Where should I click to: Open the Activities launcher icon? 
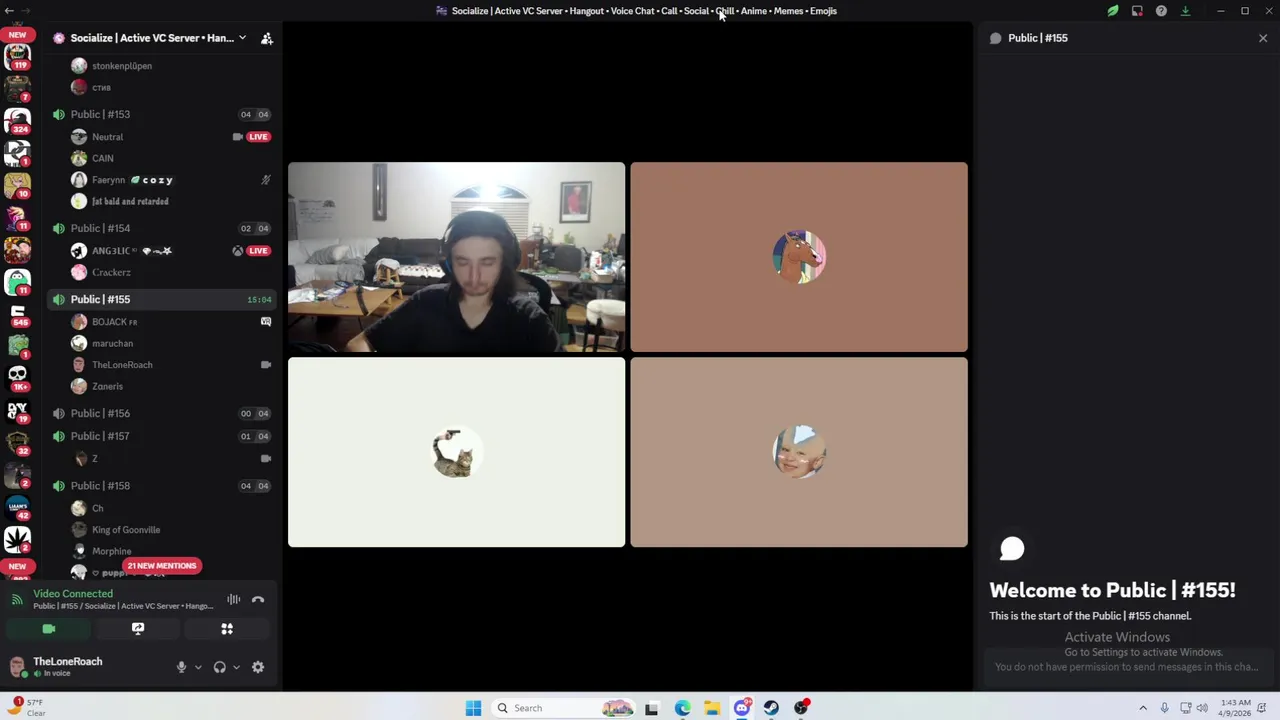[x=227, y=629]
